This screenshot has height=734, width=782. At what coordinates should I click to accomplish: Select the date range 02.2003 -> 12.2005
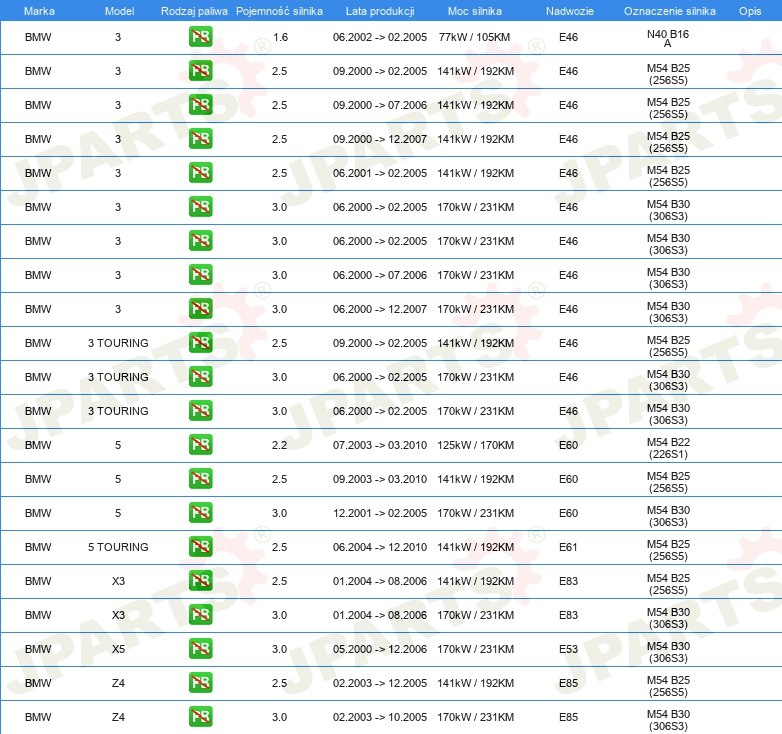(380, 683)
